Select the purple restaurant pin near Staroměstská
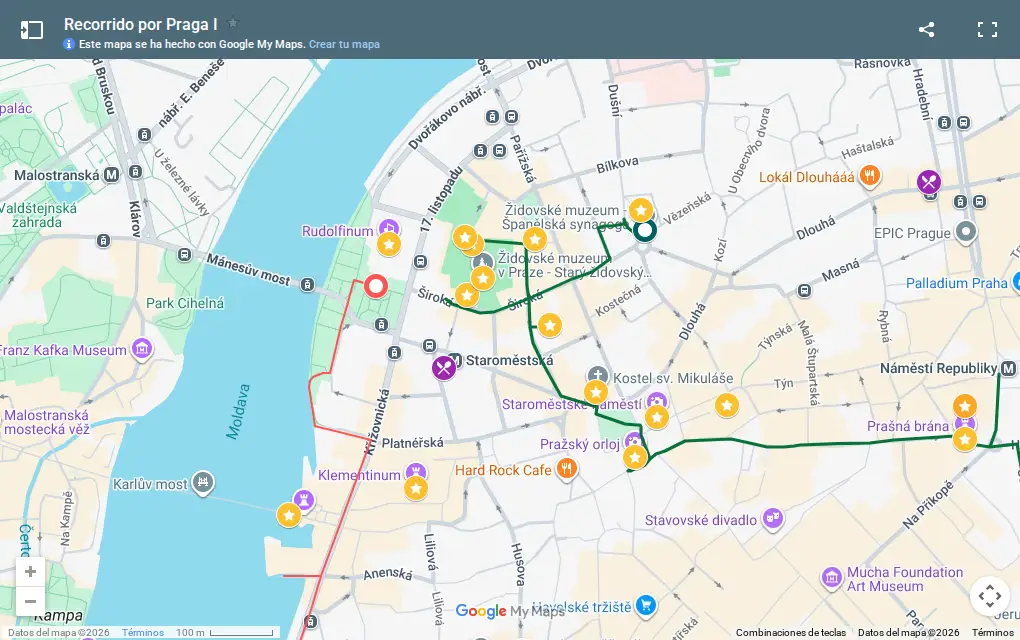1020x640 pixels. 444,367
